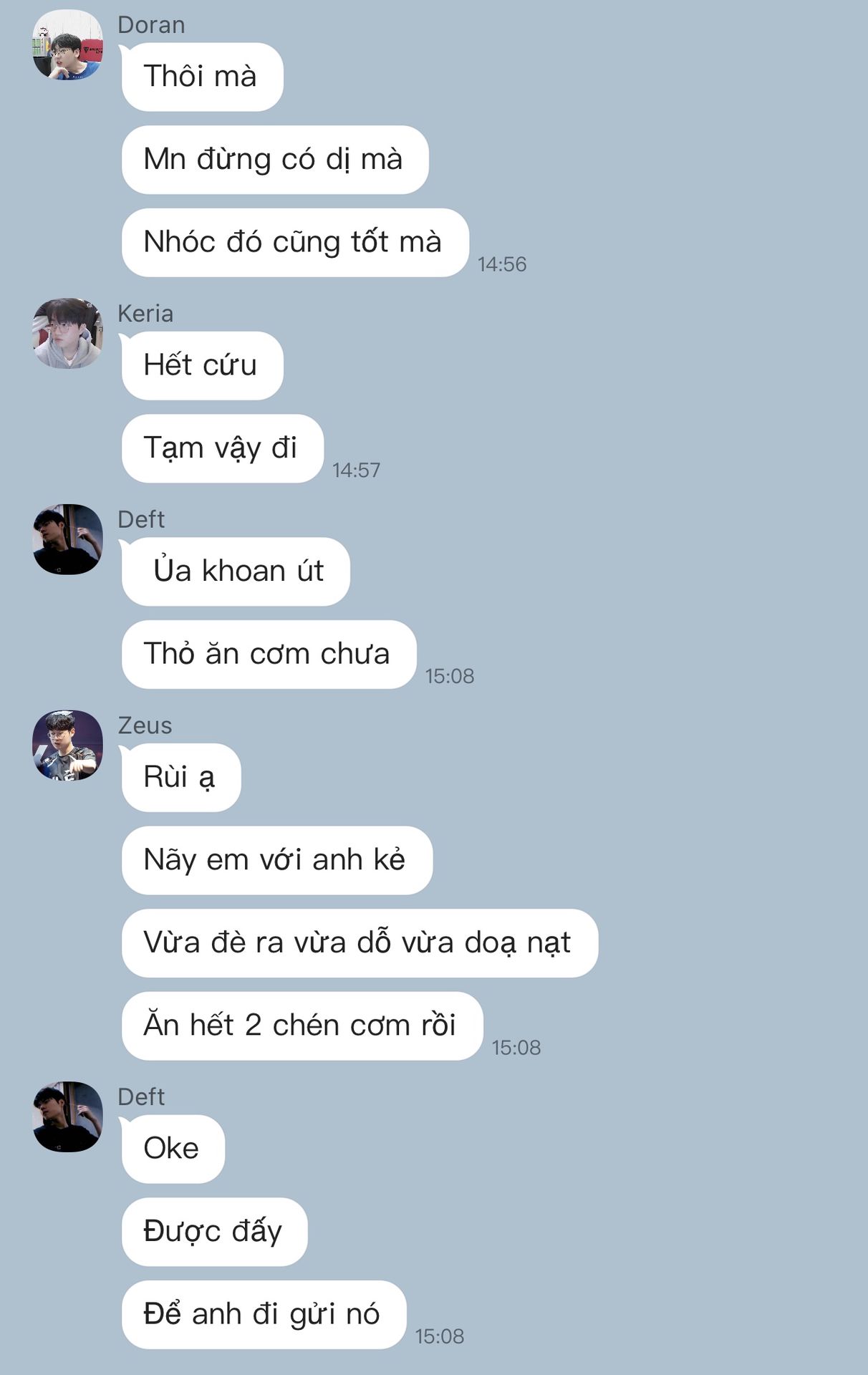Tap Keria's profile picture

tap(68, 333)
